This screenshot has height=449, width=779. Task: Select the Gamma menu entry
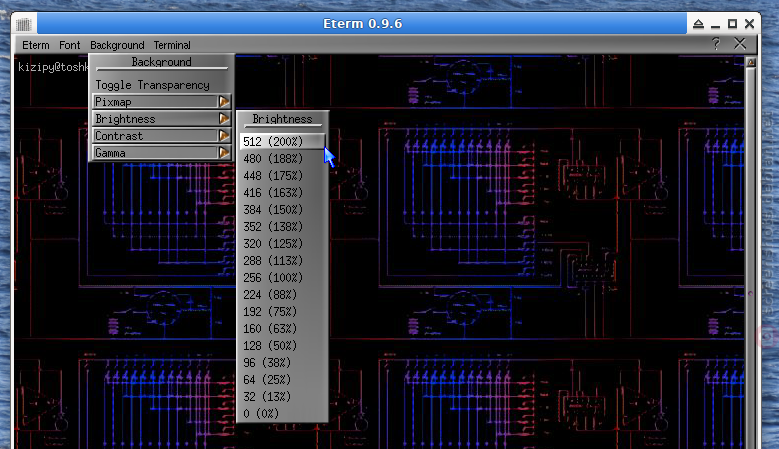(x=160, y=152)
